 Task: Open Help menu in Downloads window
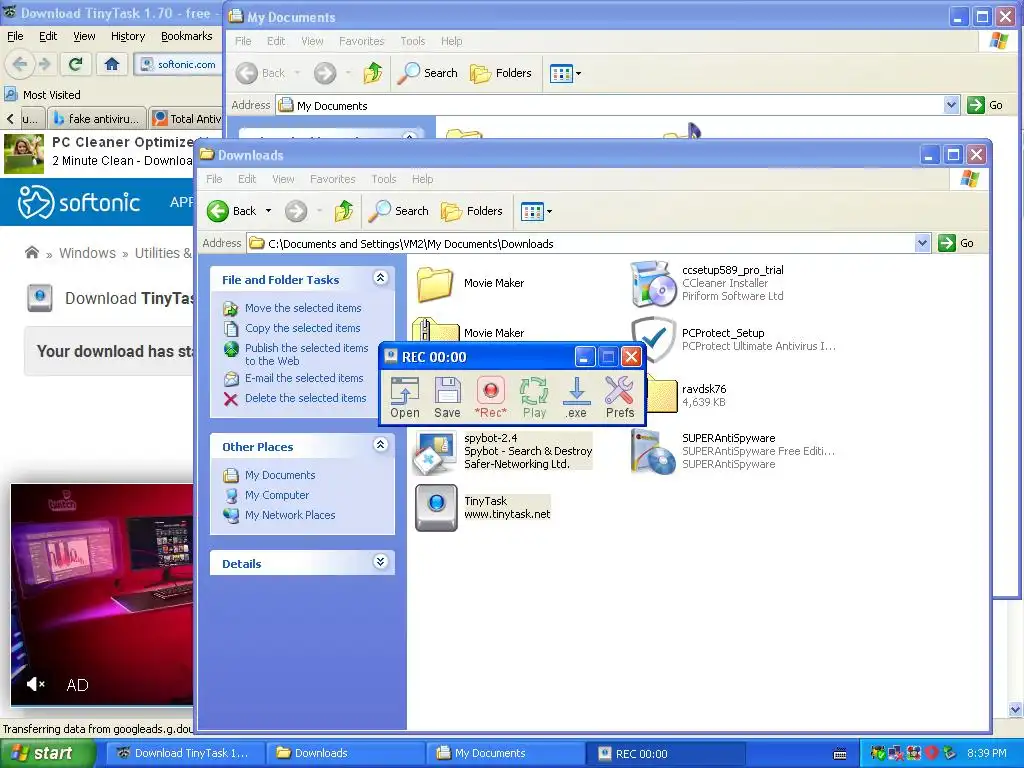pyautogui.click(x=423, y=179)
